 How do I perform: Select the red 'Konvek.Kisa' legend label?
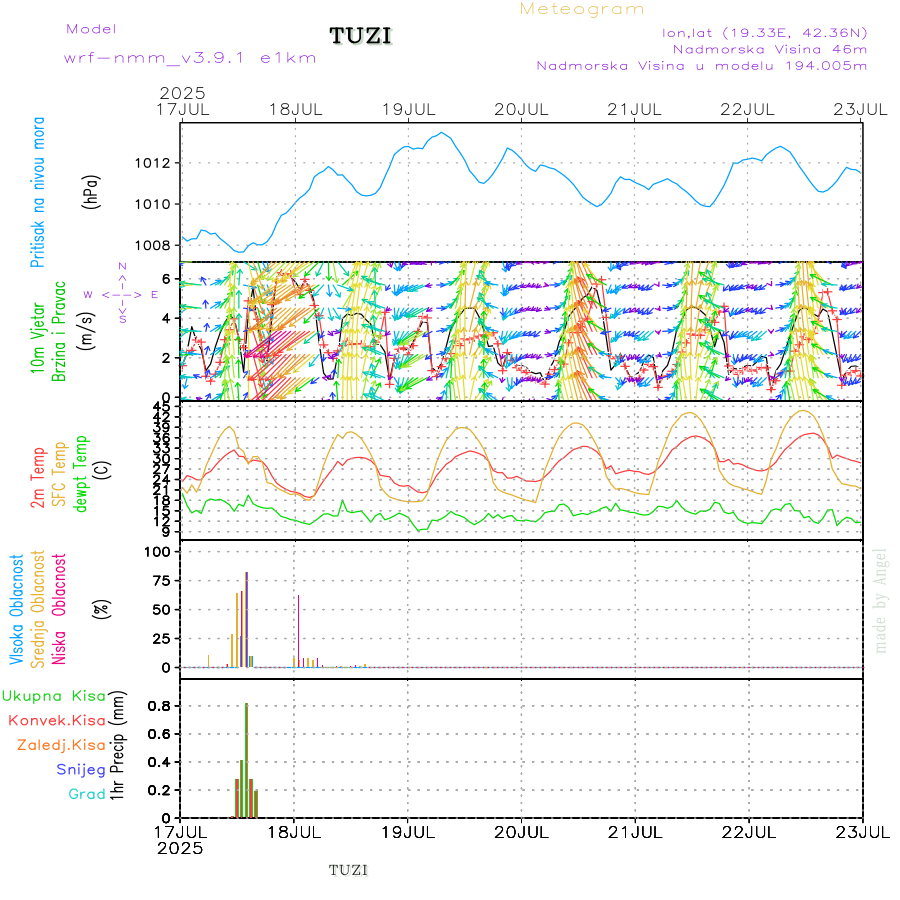pyautogui.click(x=57, y=721)
